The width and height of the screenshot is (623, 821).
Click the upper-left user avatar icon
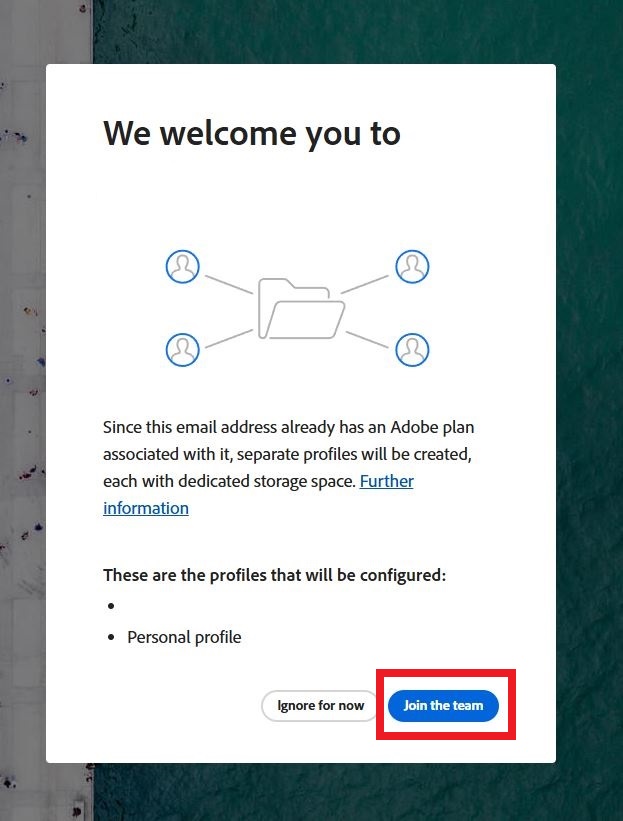click(183, 267)
